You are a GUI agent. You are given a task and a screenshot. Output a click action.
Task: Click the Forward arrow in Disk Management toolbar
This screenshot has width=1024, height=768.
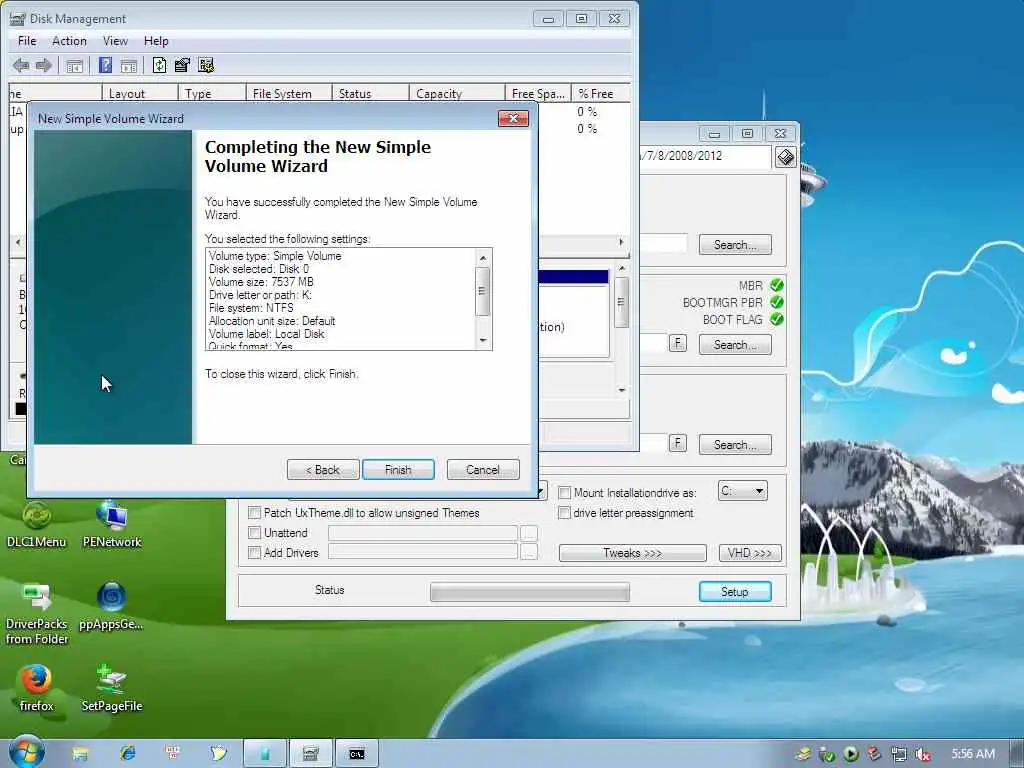tap(44, 65)
